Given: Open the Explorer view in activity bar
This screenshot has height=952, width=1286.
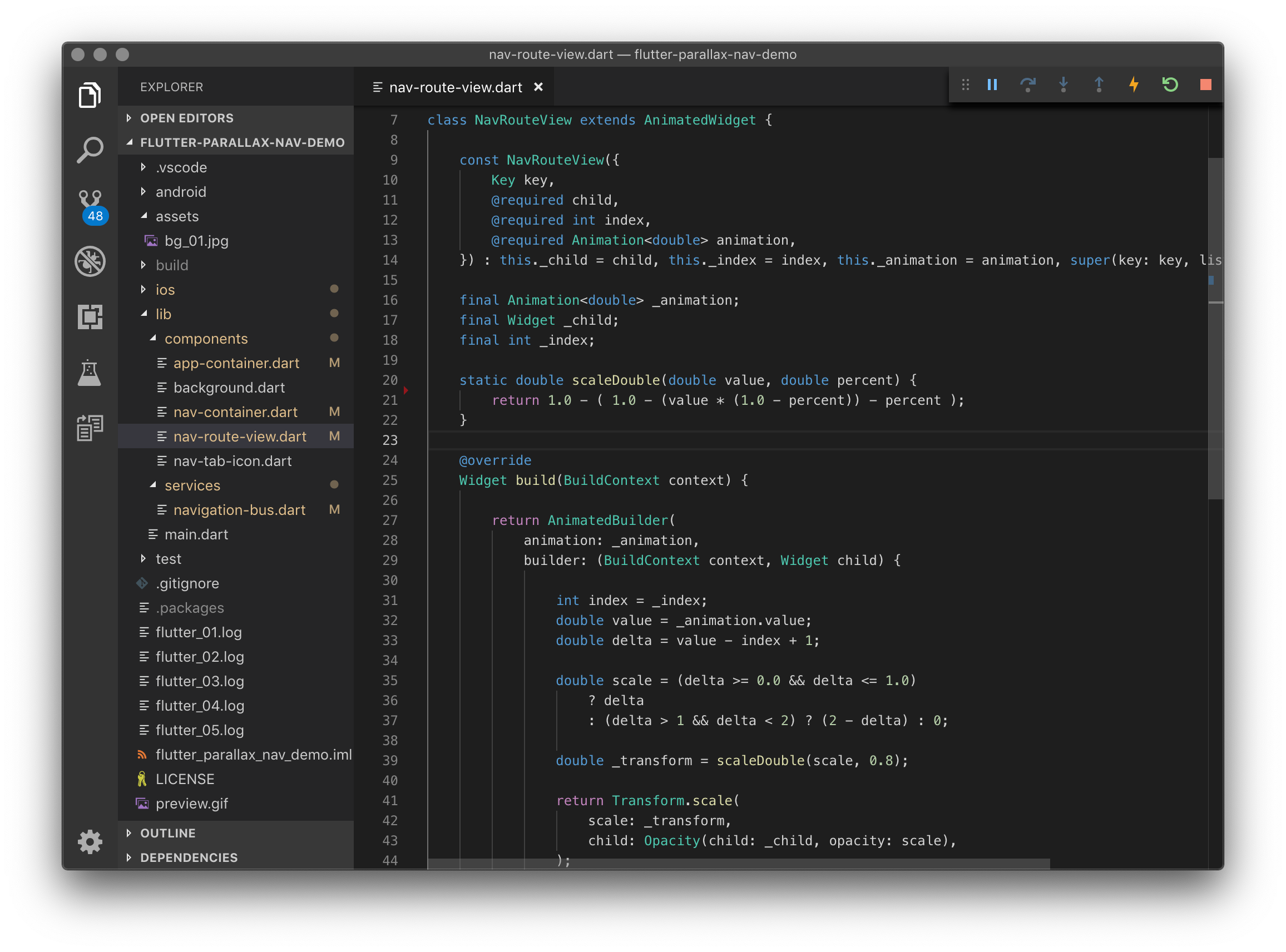Looking at the screenshot, I should [91, 94].
